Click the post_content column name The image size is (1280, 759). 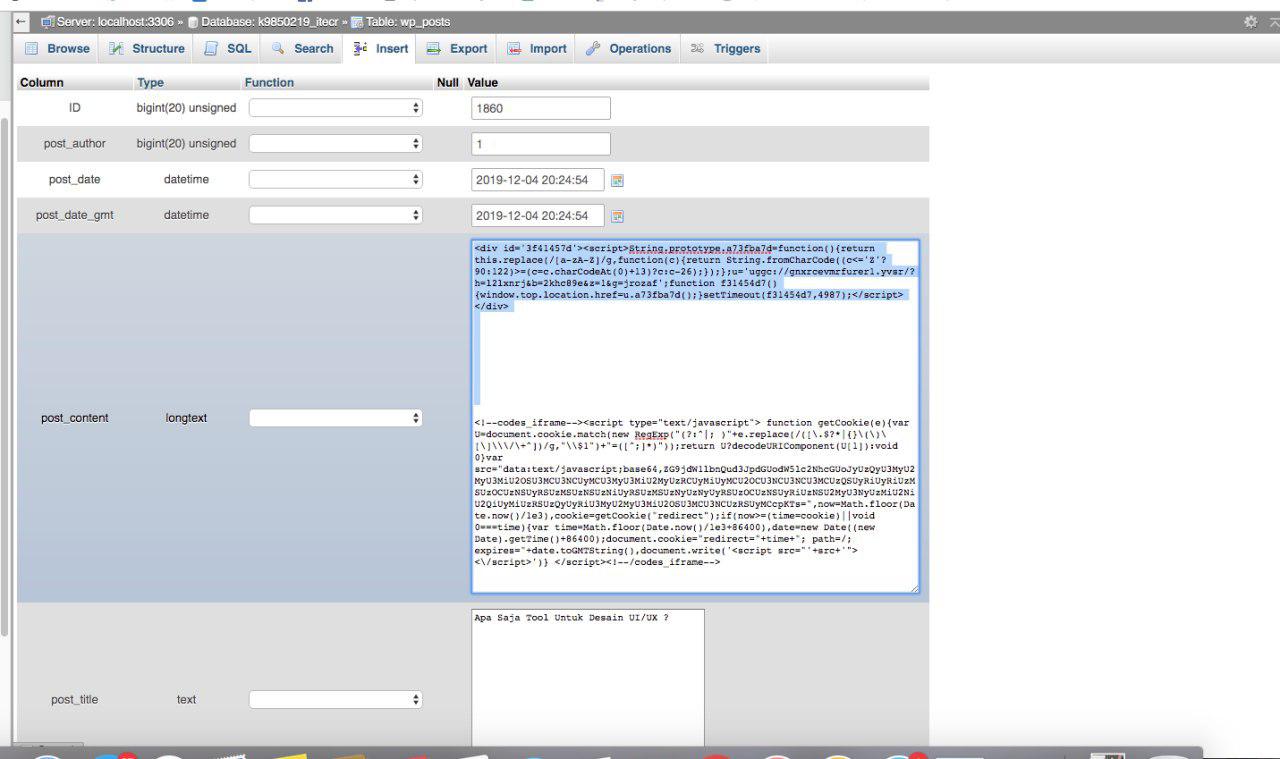(75, 418)
